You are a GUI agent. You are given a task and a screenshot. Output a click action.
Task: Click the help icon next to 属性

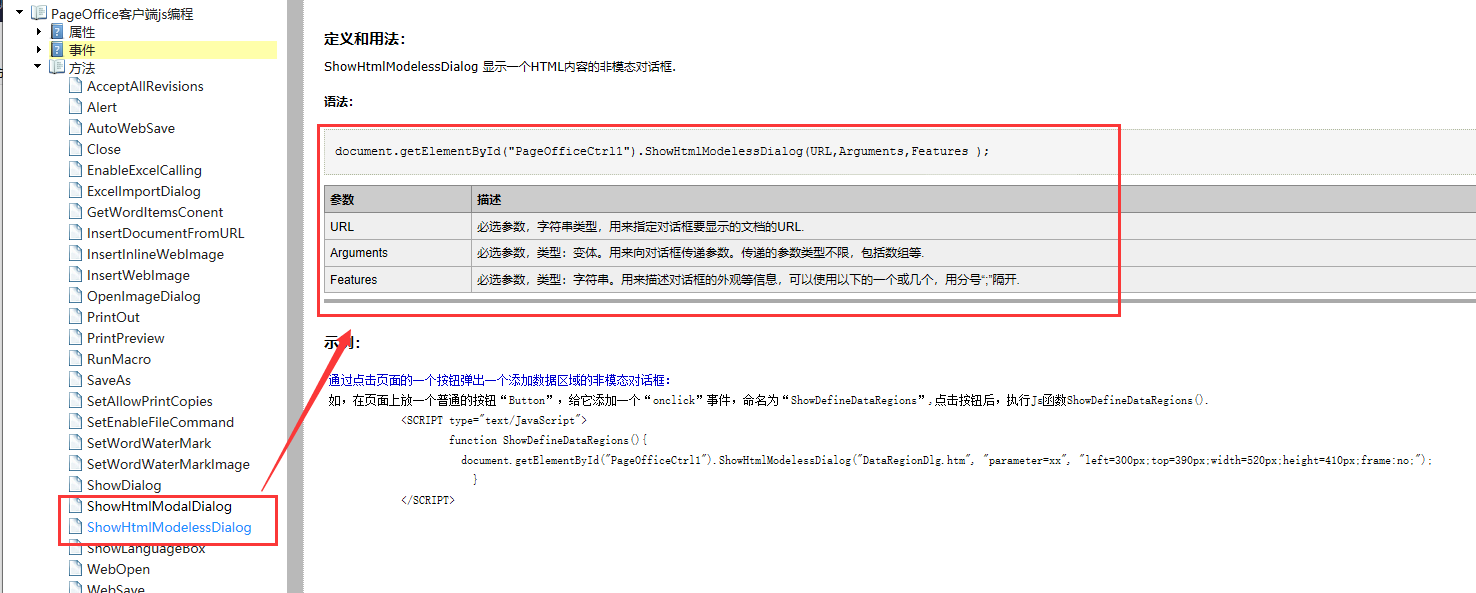click(x=57, y=31)
